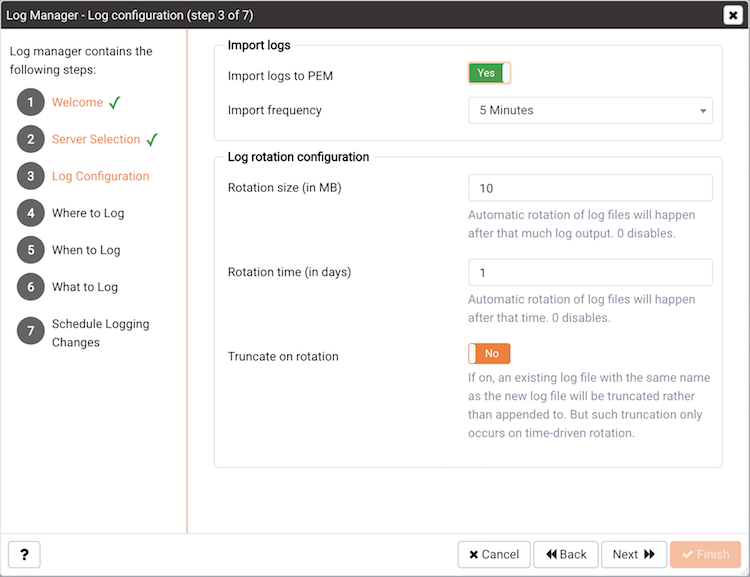Image resolution: width=750 pixels, height=577 pixels.
Task: Click the Finish button
Action: [x=706, y=555]
